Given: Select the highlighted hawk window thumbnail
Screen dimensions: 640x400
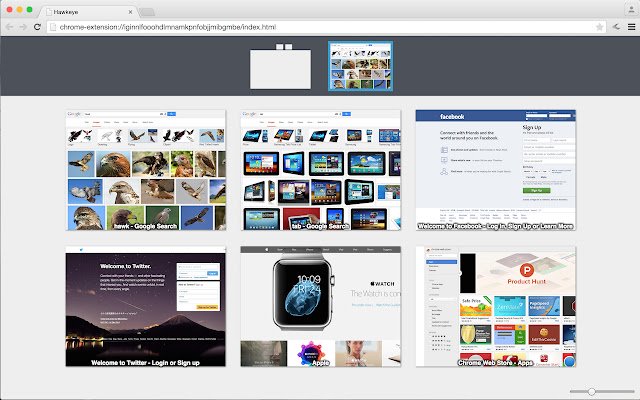Looking at the screenshot, I should (360, 66).
